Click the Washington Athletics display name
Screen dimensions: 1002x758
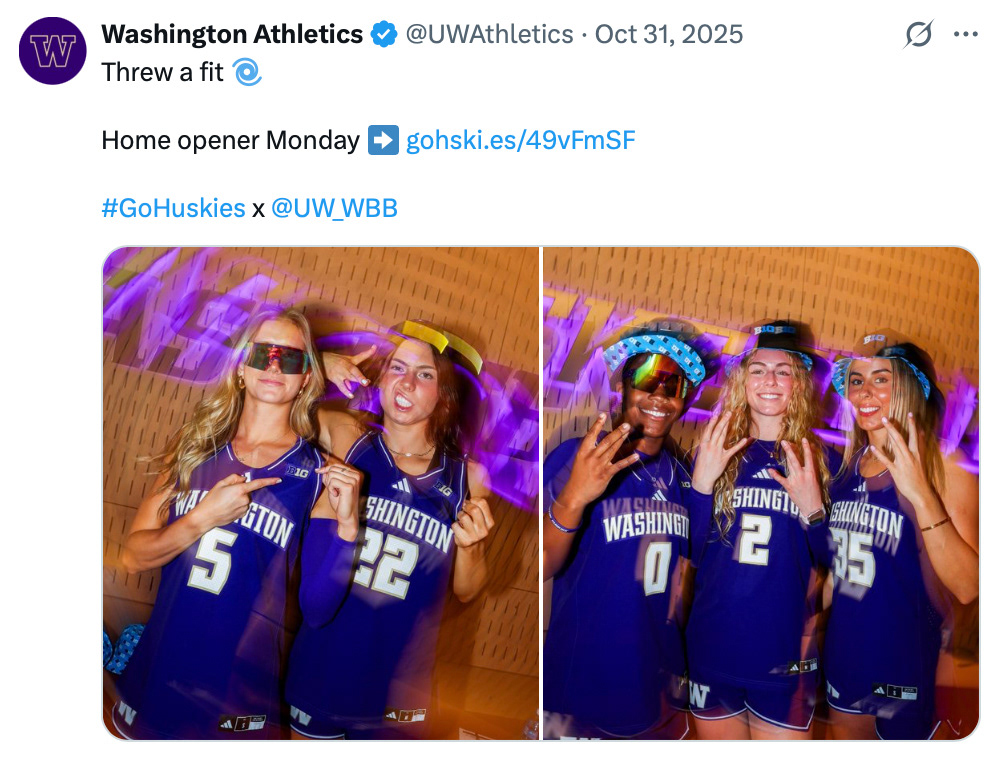[x=232, y=35]
